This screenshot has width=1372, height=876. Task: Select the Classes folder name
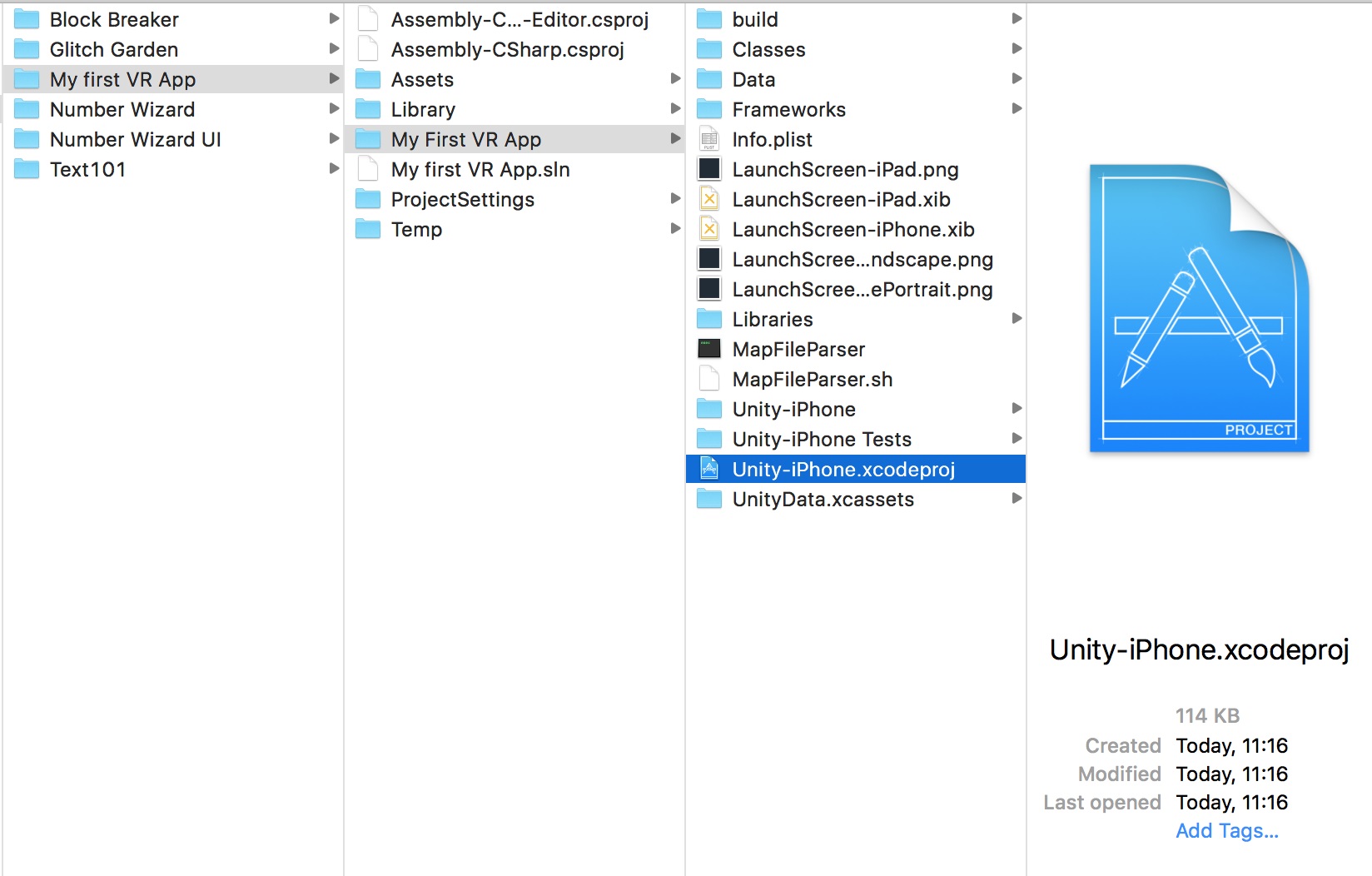click(x=769, y=49)
